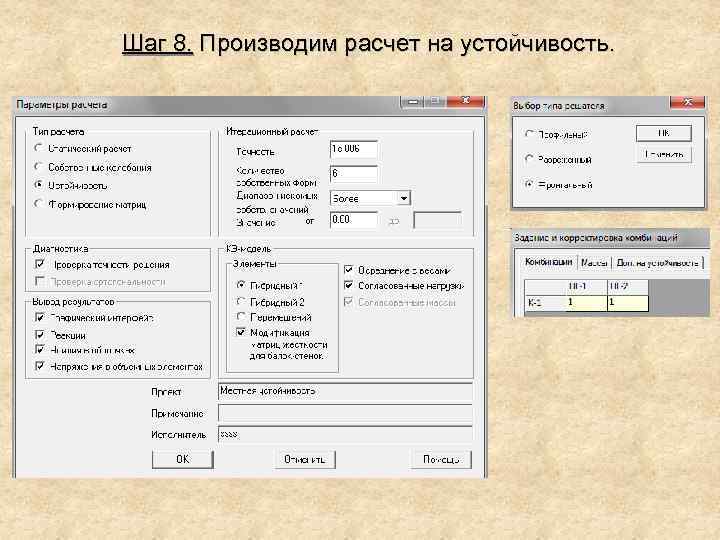Close the Параметры расчета dialog
The height and width of the screenshot is (540, 720).
pos(465,101)
